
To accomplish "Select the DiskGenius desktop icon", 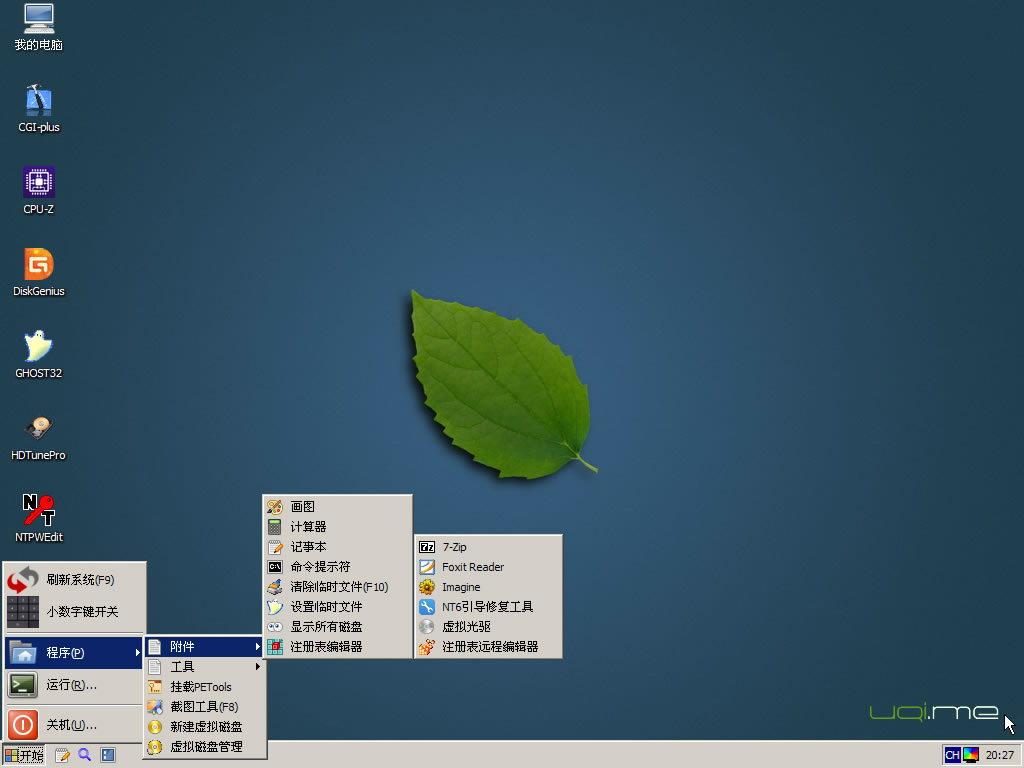I will 39,273.
